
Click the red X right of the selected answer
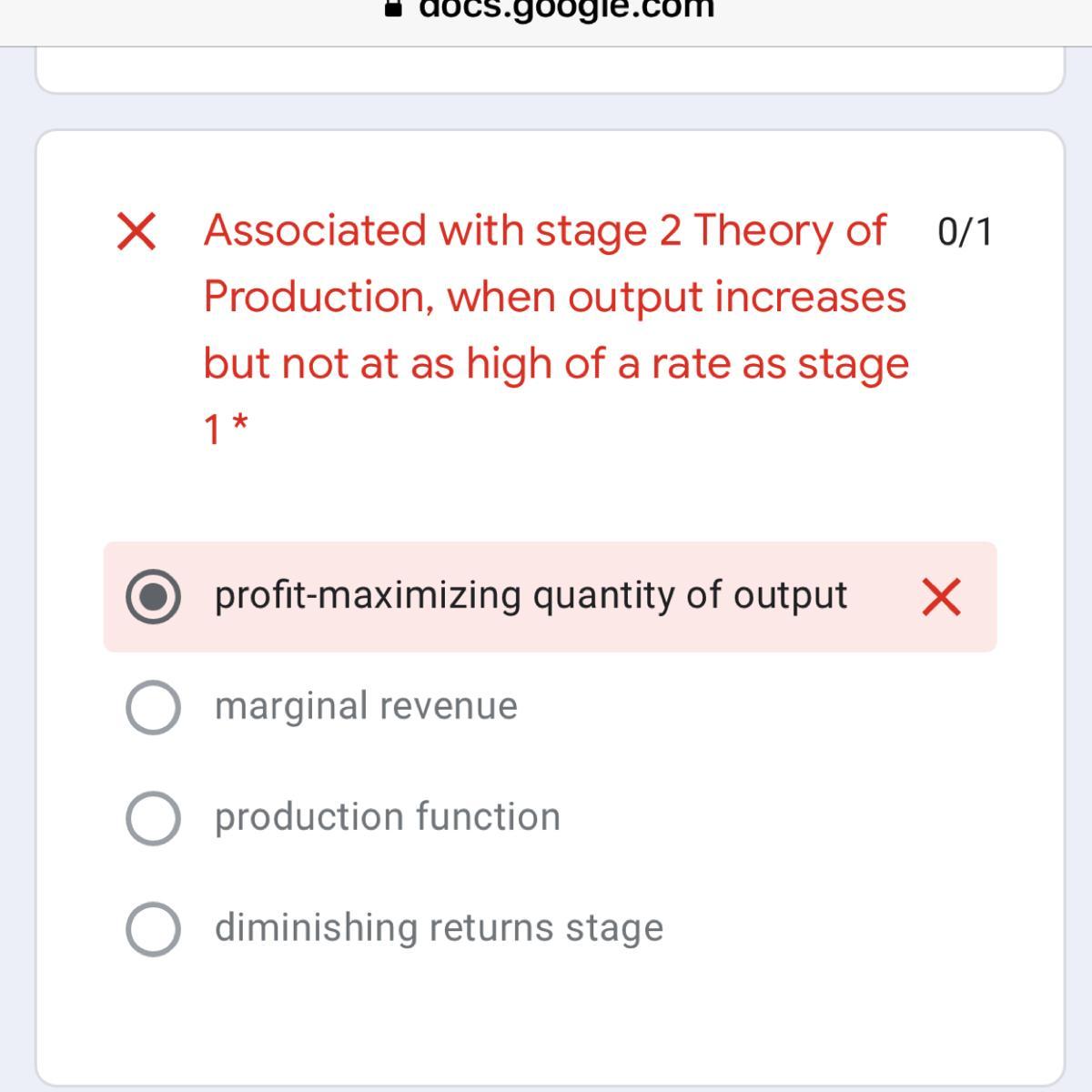pos(941,597)
